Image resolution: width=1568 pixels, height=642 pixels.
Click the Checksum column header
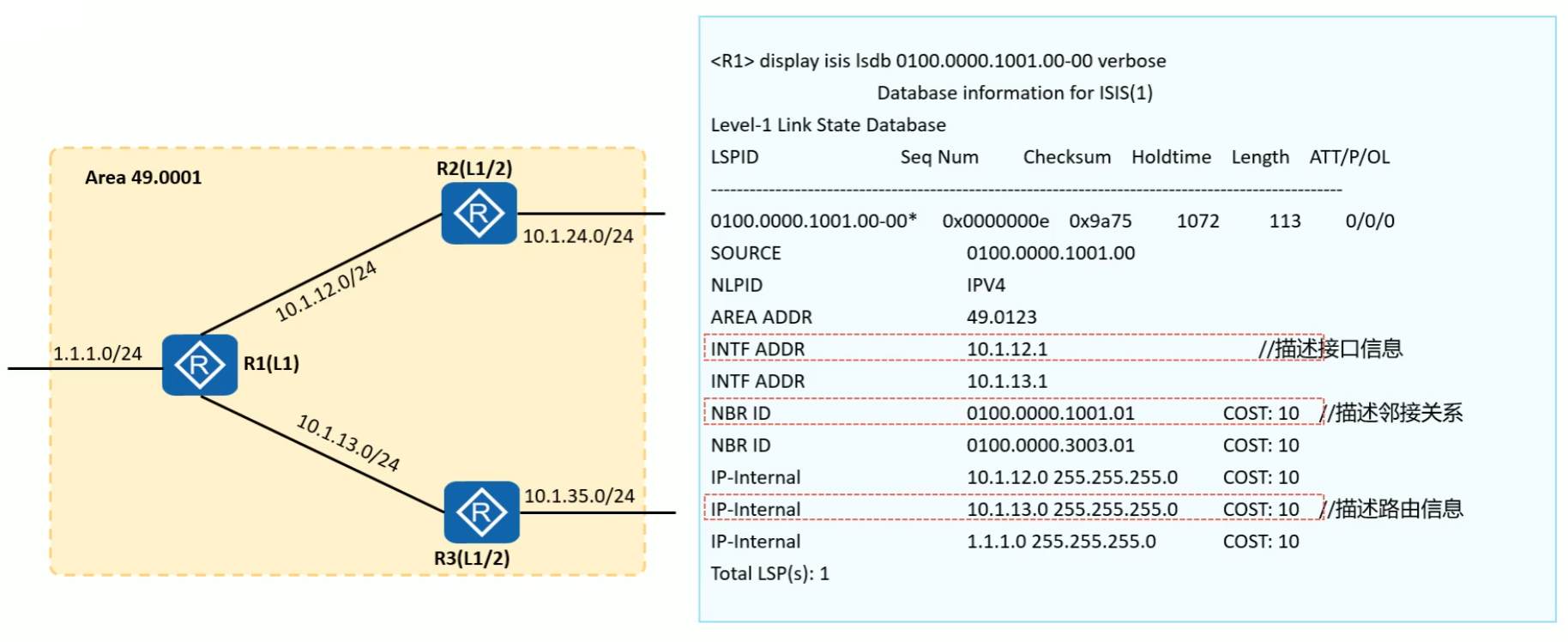1066,157
